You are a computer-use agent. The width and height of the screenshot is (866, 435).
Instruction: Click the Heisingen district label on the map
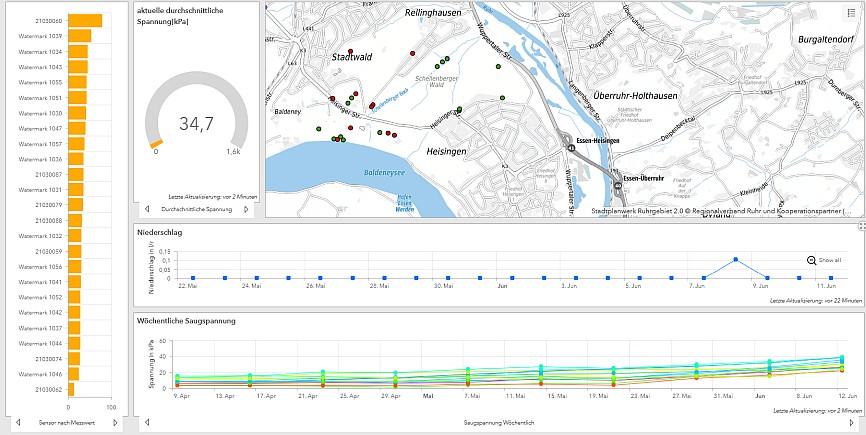[x=446, y=151]
